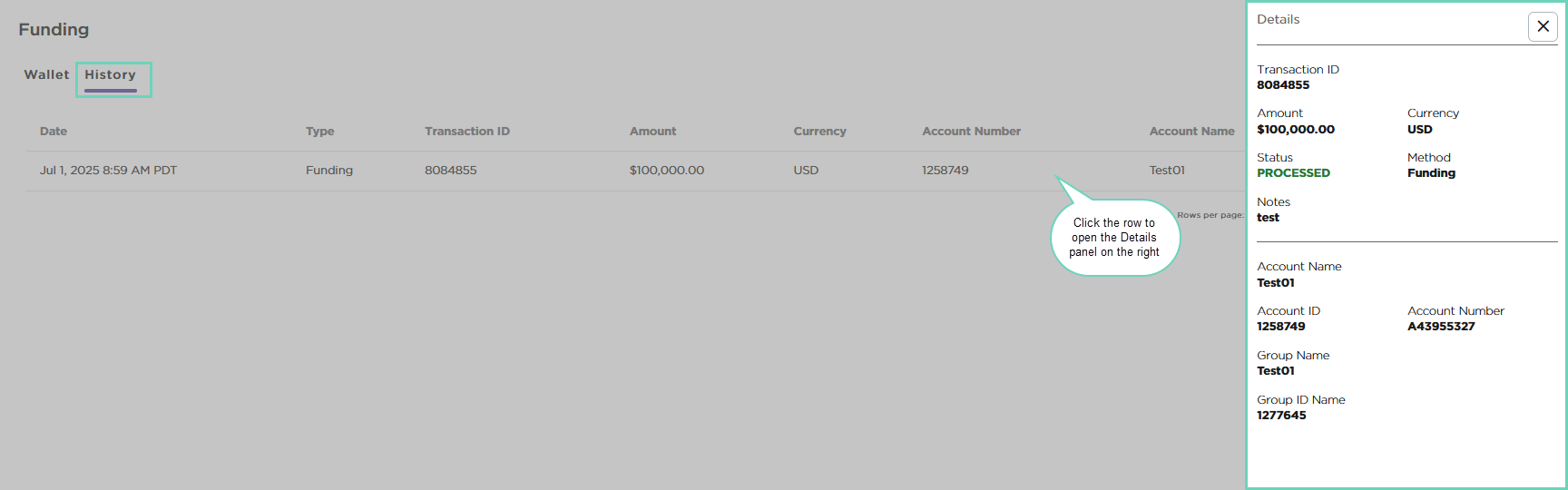Click the Account Number column header
This screenshot has height=490, width=1568.
[x=971, y=132]
